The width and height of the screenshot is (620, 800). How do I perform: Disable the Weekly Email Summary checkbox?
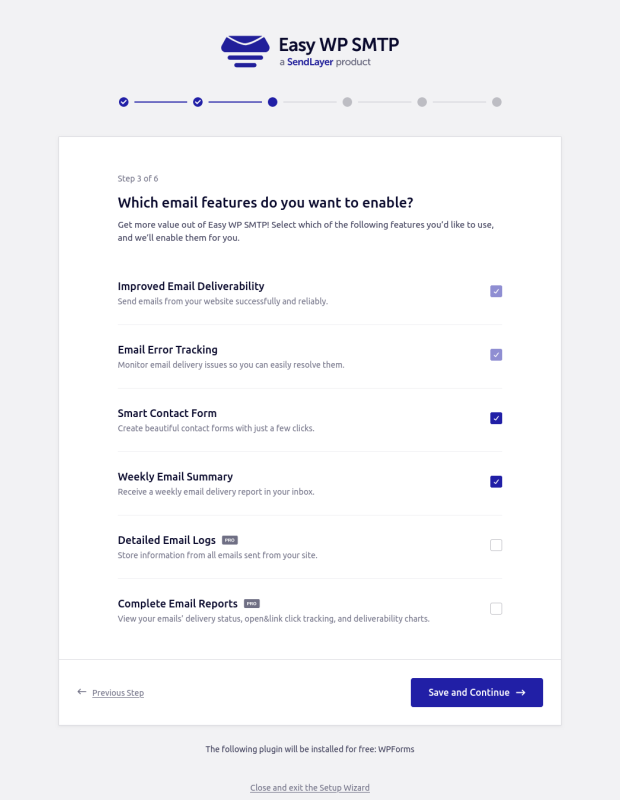[496, 481]
